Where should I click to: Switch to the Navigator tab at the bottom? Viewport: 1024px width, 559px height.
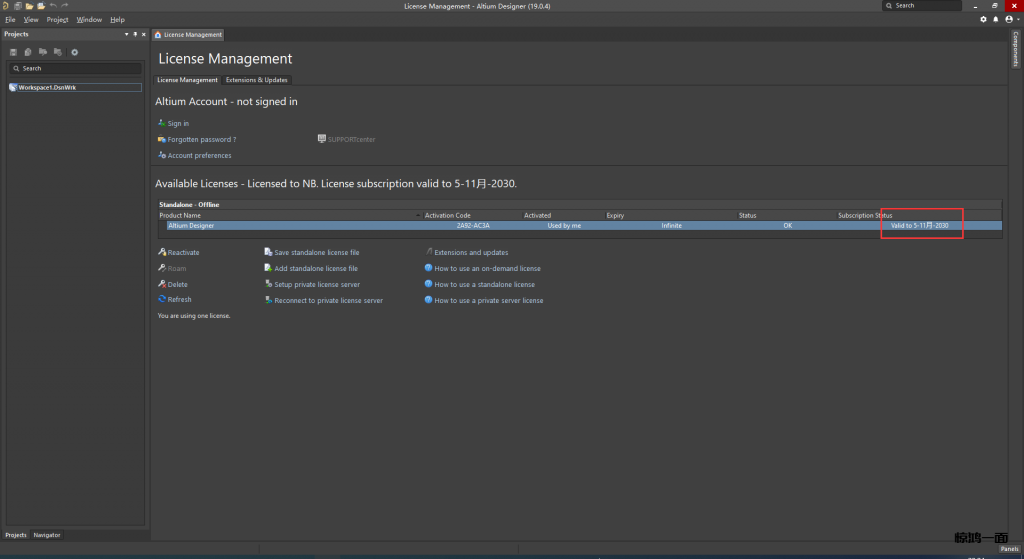pyautogui.click(x=47, y=535)
